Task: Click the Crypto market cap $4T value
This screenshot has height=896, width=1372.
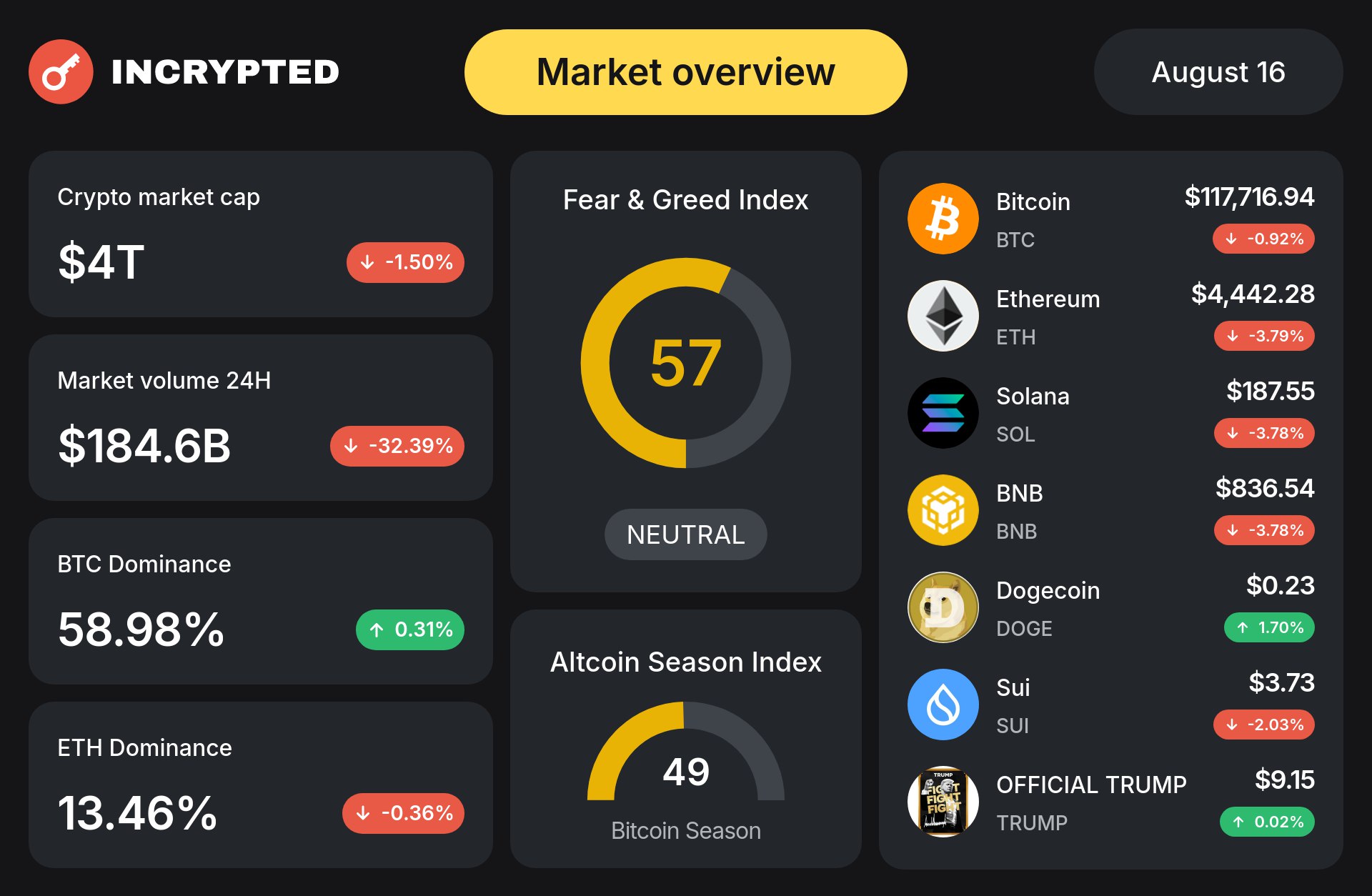Action: point(101,262)
